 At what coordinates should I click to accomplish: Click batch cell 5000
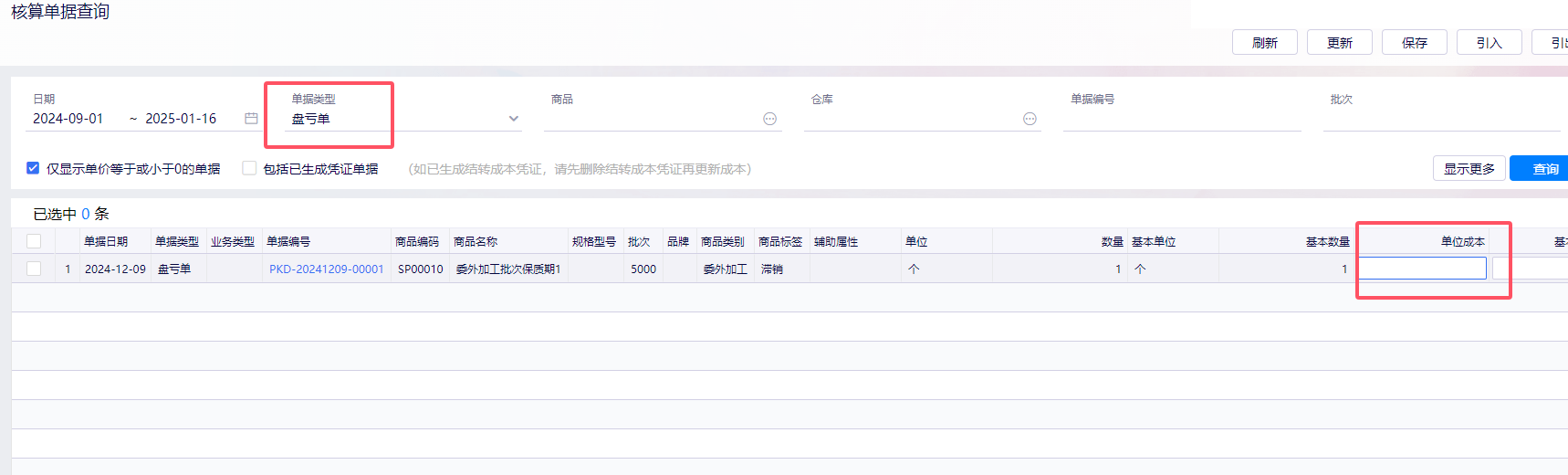[643, 269]
